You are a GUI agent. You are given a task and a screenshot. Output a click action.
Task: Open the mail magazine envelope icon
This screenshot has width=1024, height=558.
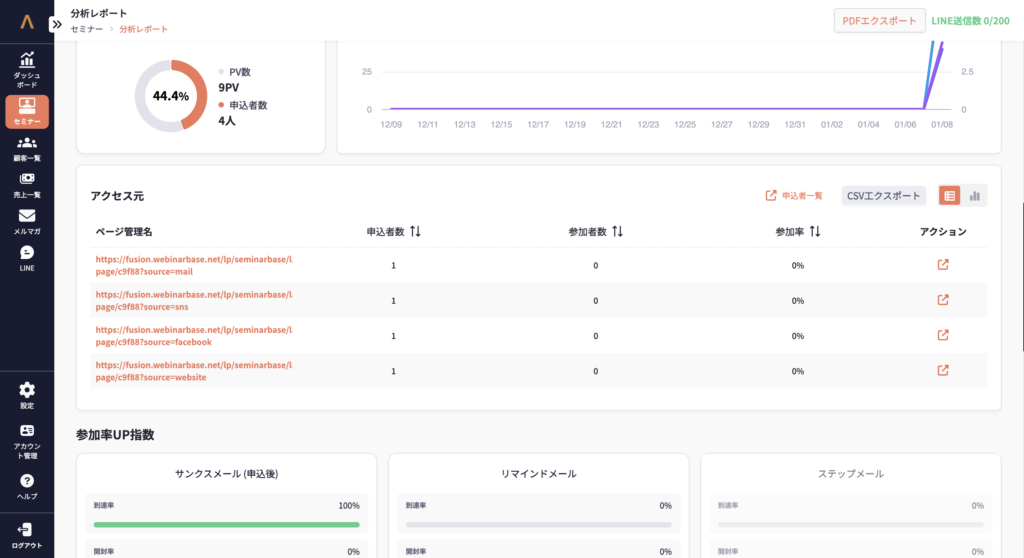click(x=27, y=216)
